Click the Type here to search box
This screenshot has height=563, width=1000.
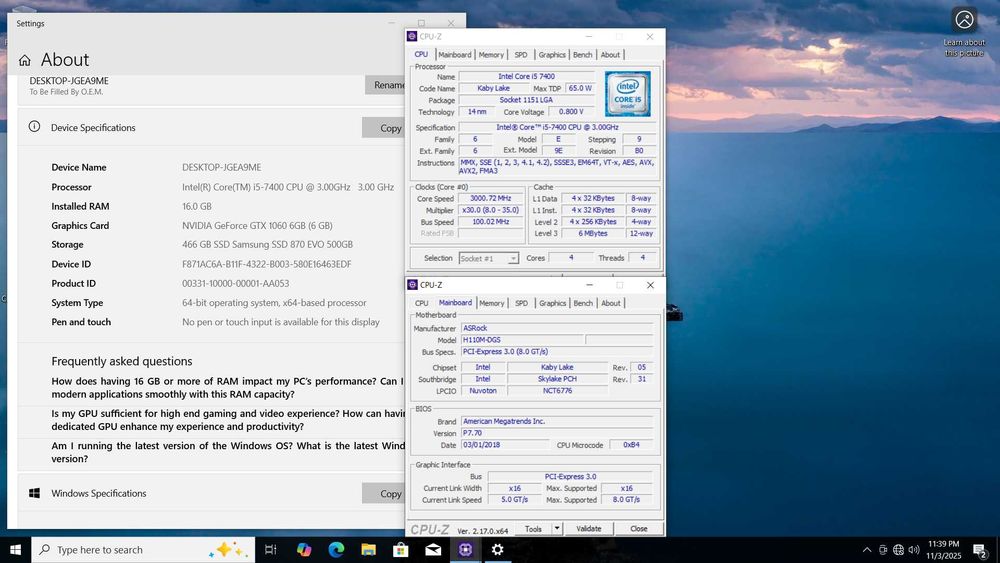tap(143, 550)
